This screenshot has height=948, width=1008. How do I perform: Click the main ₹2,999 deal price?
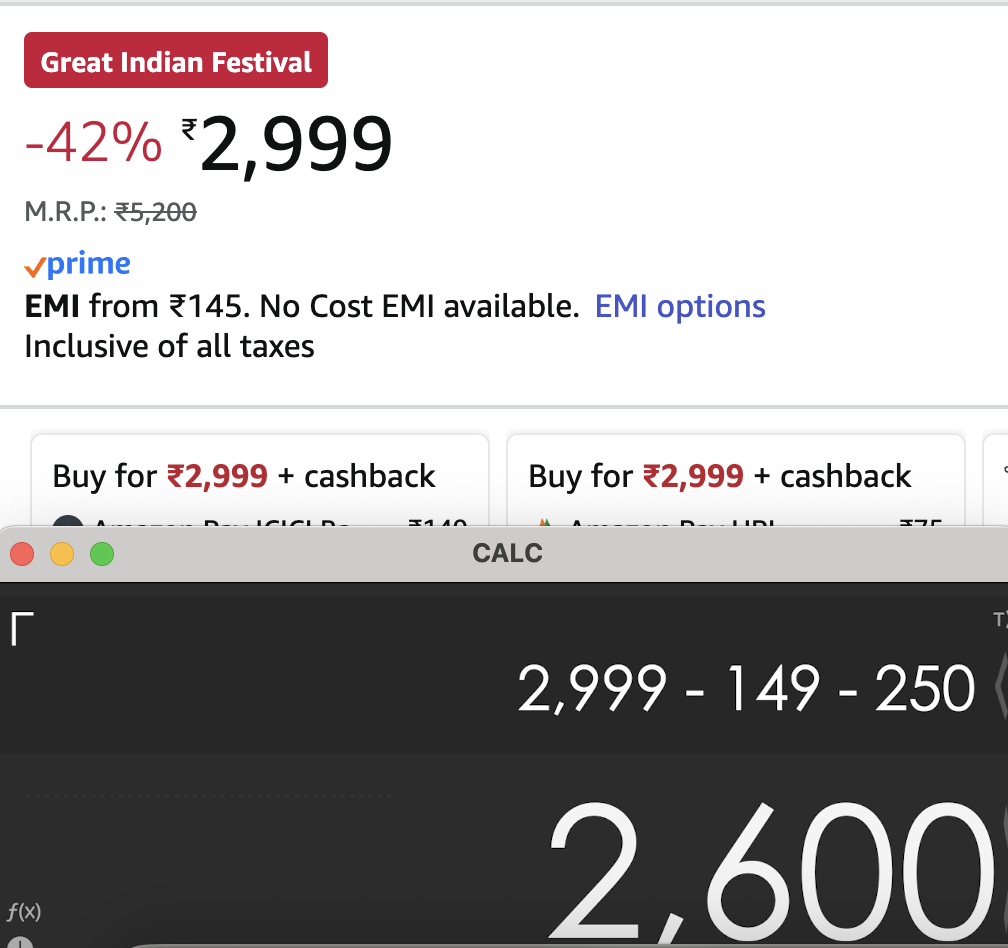pyautogui.click(x=288, y=146)
